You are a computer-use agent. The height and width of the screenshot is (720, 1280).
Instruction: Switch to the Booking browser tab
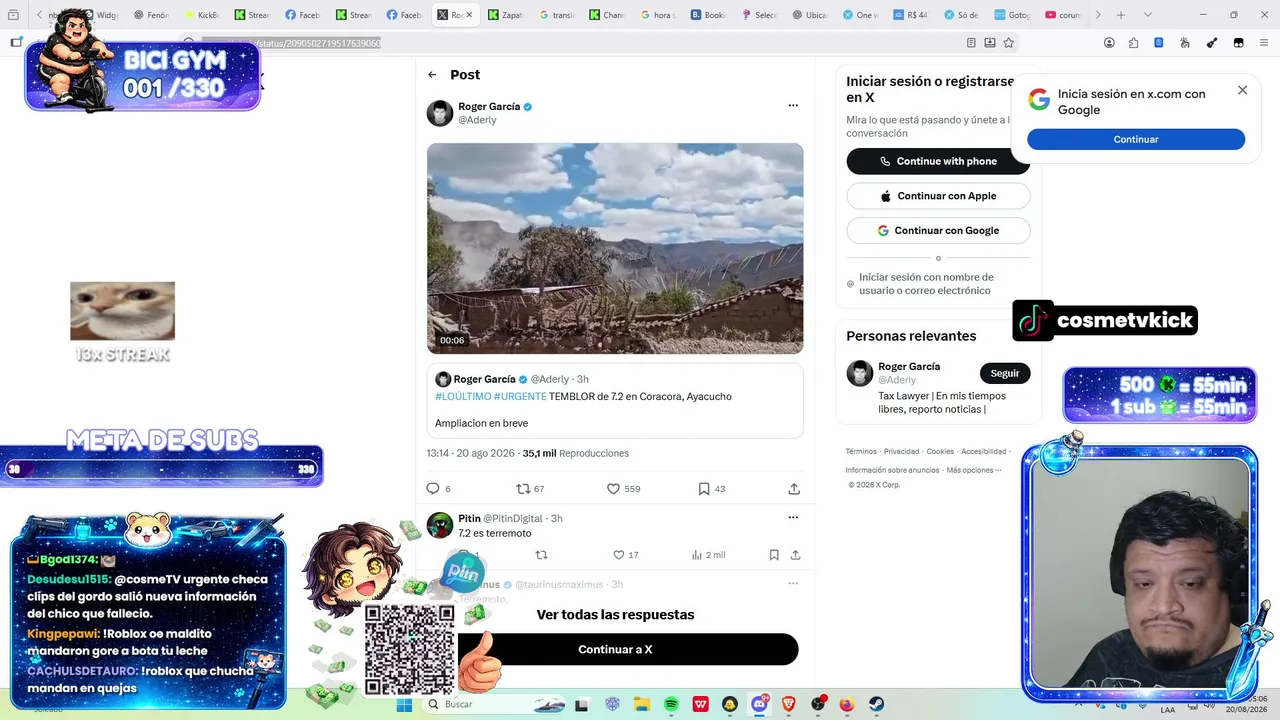point(709,15)
